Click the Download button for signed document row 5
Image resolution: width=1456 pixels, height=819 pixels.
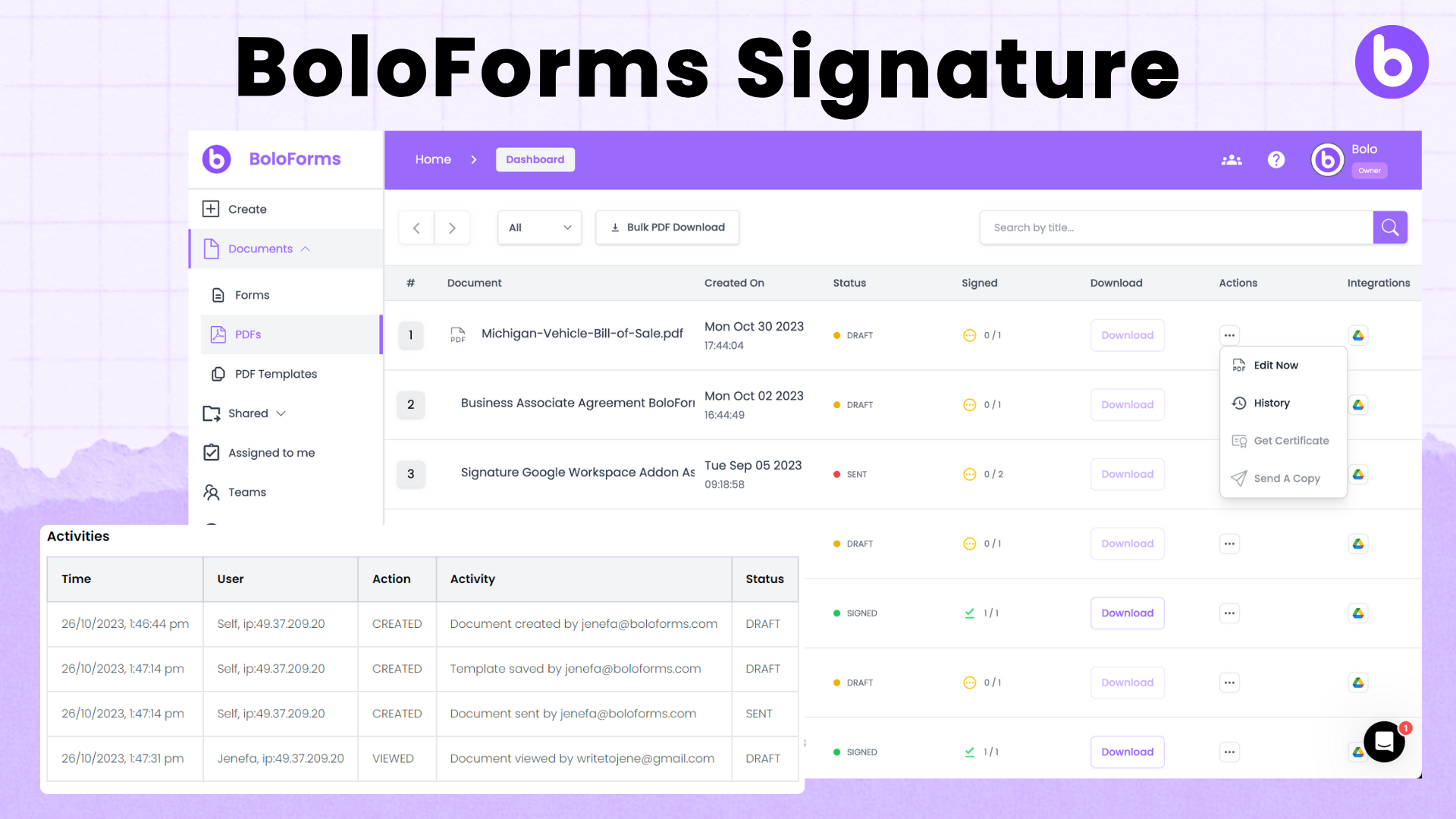pyautogui.click(x=1127, y=613)
